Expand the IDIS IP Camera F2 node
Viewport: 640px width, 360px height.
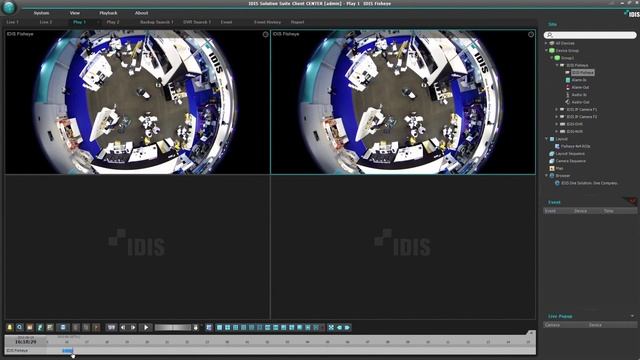557,117
